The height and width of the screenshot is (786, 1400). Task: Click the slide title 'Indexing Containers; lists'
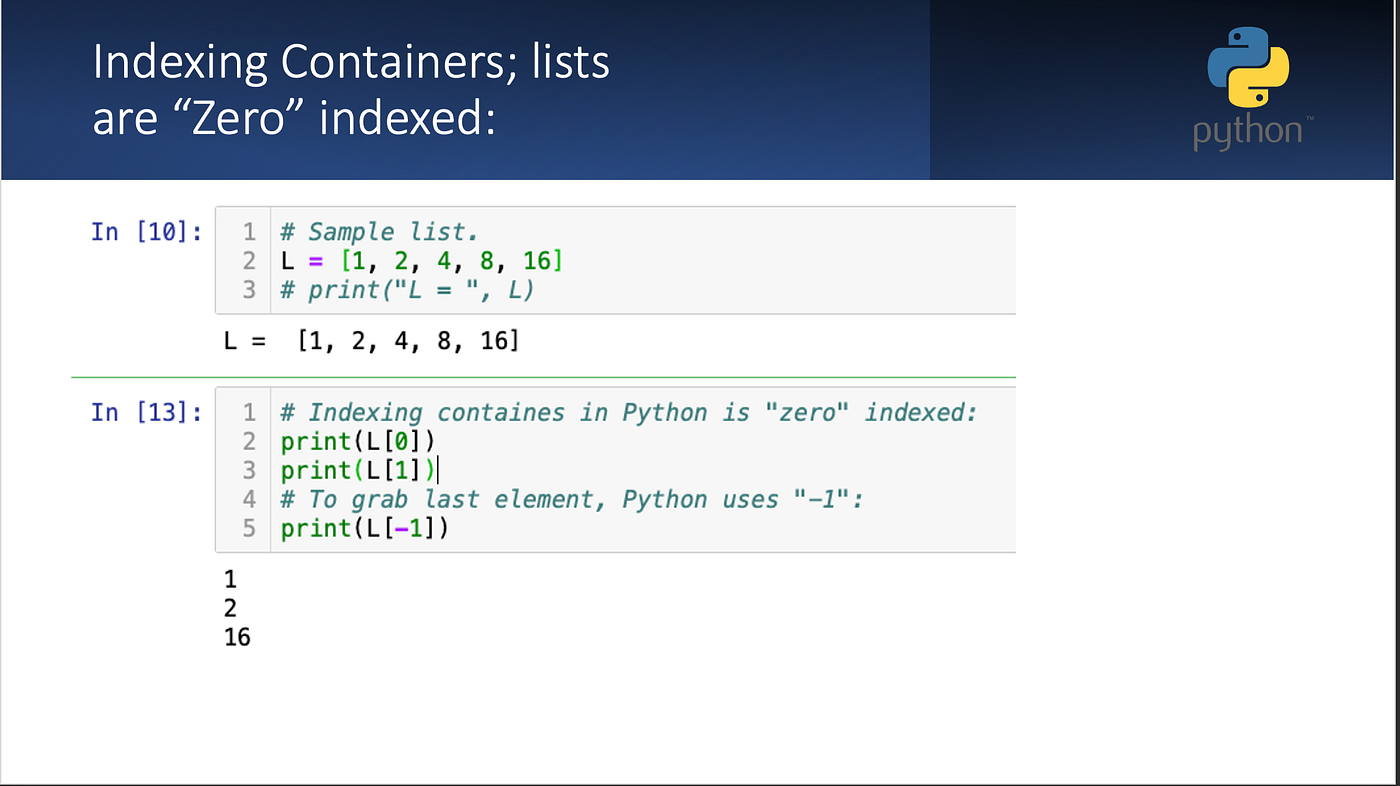click(x=351, y=62)
